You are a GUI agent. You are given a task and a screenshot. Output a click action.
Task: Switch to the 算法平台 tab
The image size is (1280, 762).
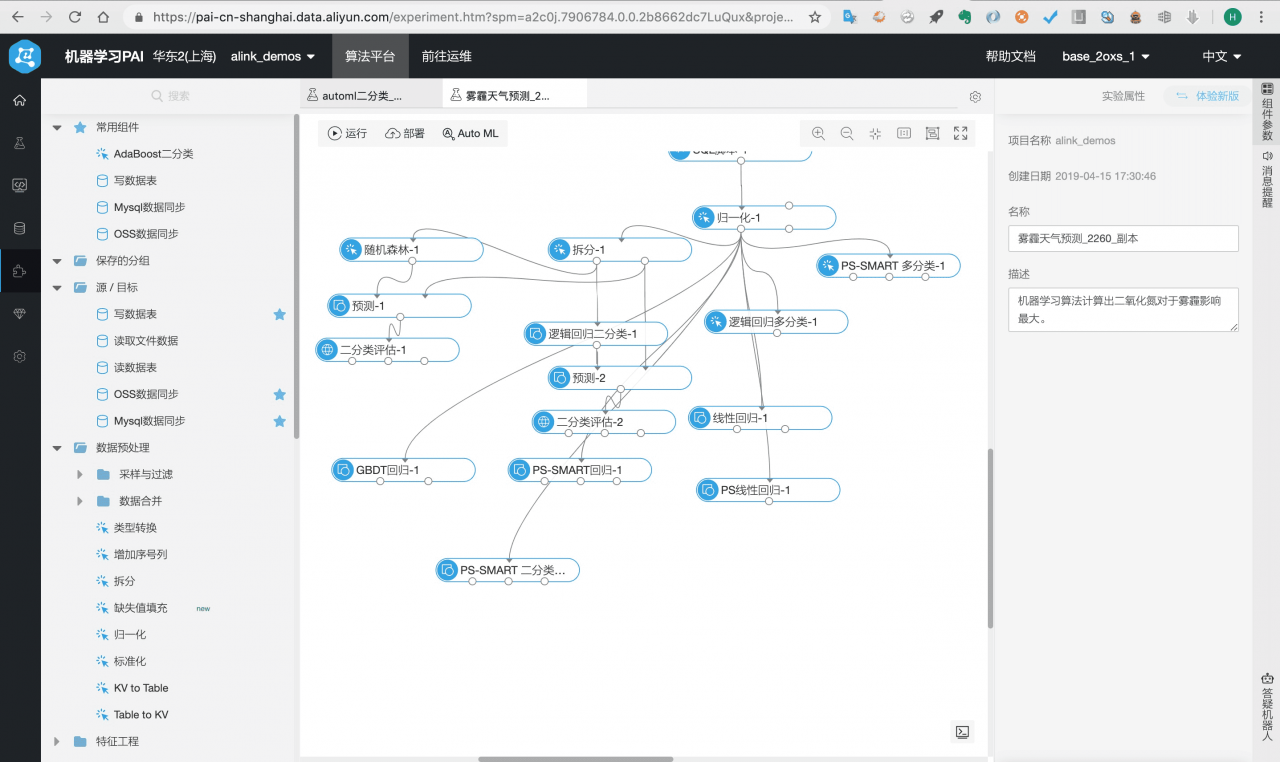click(370, 57)
